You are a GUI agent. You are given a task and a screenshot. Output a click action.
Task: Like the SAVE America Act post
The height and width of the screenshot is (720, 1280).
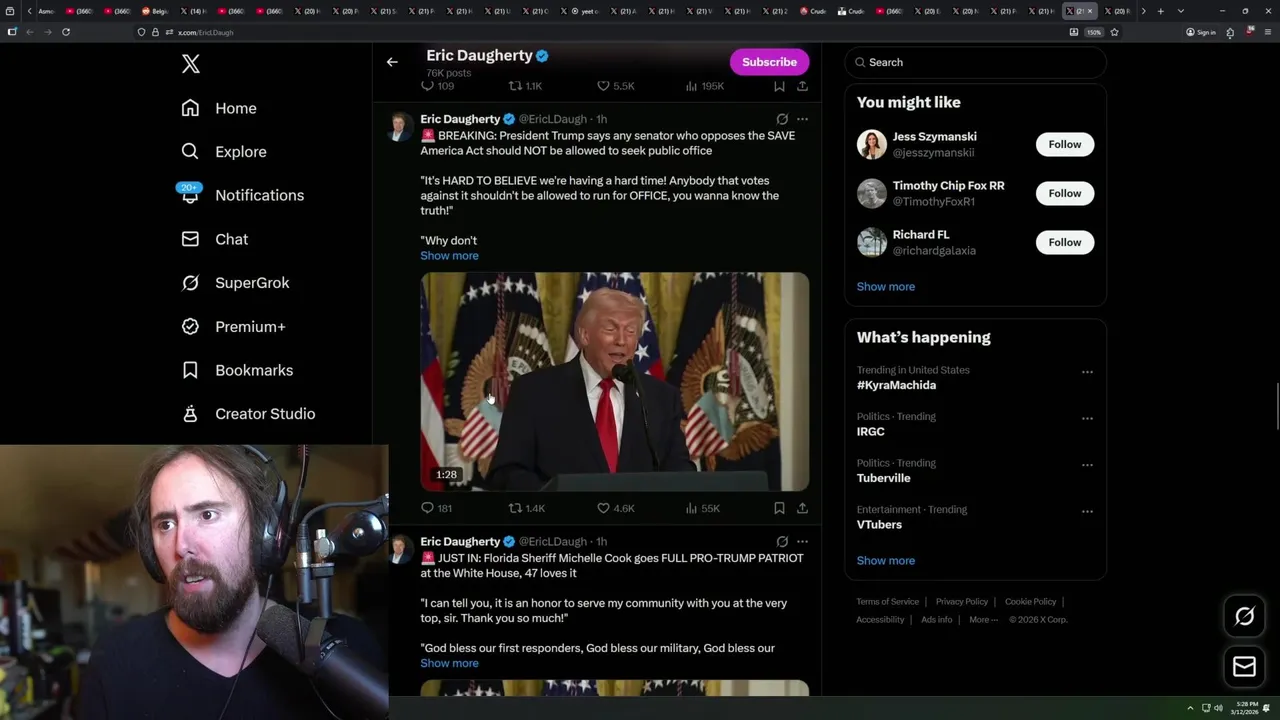pos(615,508)
